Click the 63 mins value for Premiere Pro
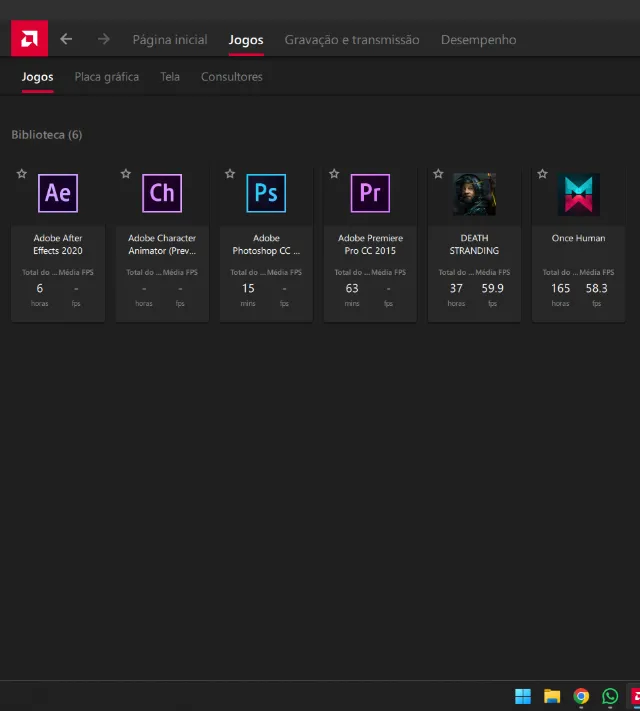The image size is (640, 711). (x=352, y=288)
